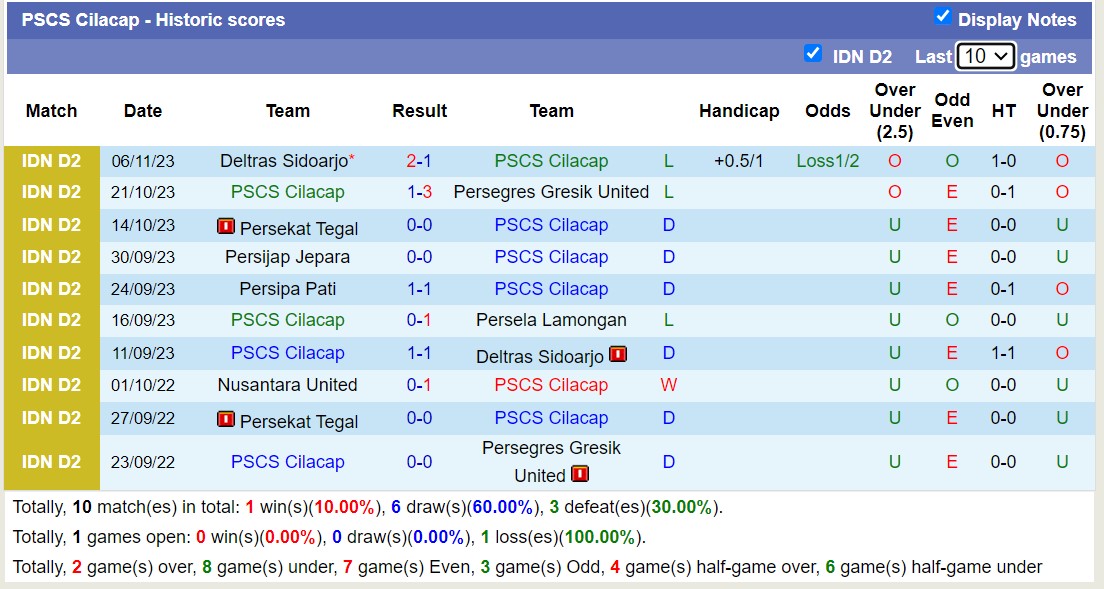The height and width of the screenshot is (589, 1104).
Task: Open Deltras Sidoarjo team link 06/11/23
Action: coord(284,161)
